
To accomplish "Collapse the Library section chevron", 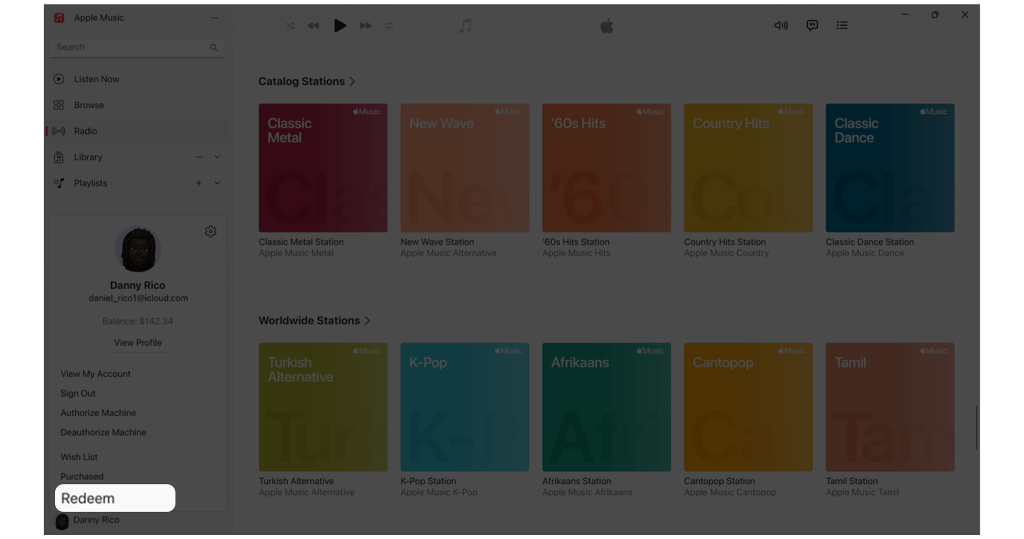I will point(217,157).
